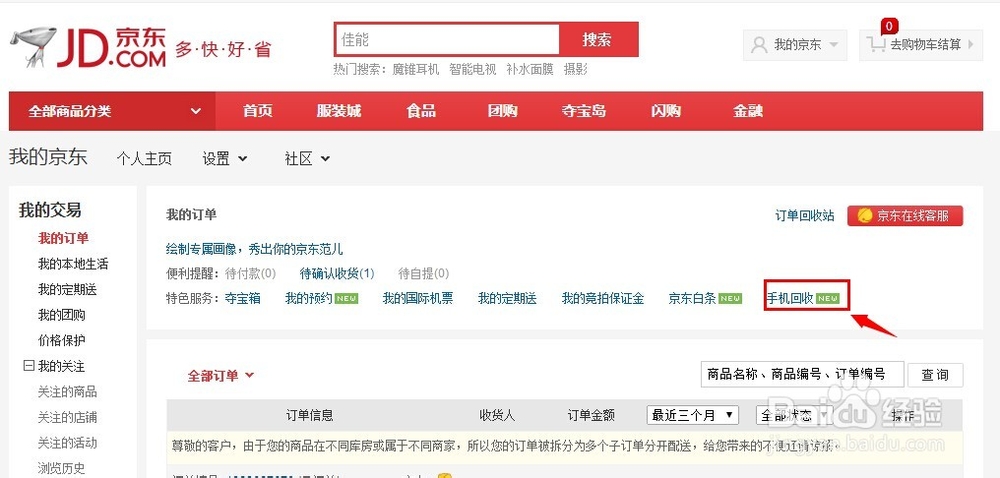Click 待付款(0) reminder

pyautogui.click(x=250, y=273)
